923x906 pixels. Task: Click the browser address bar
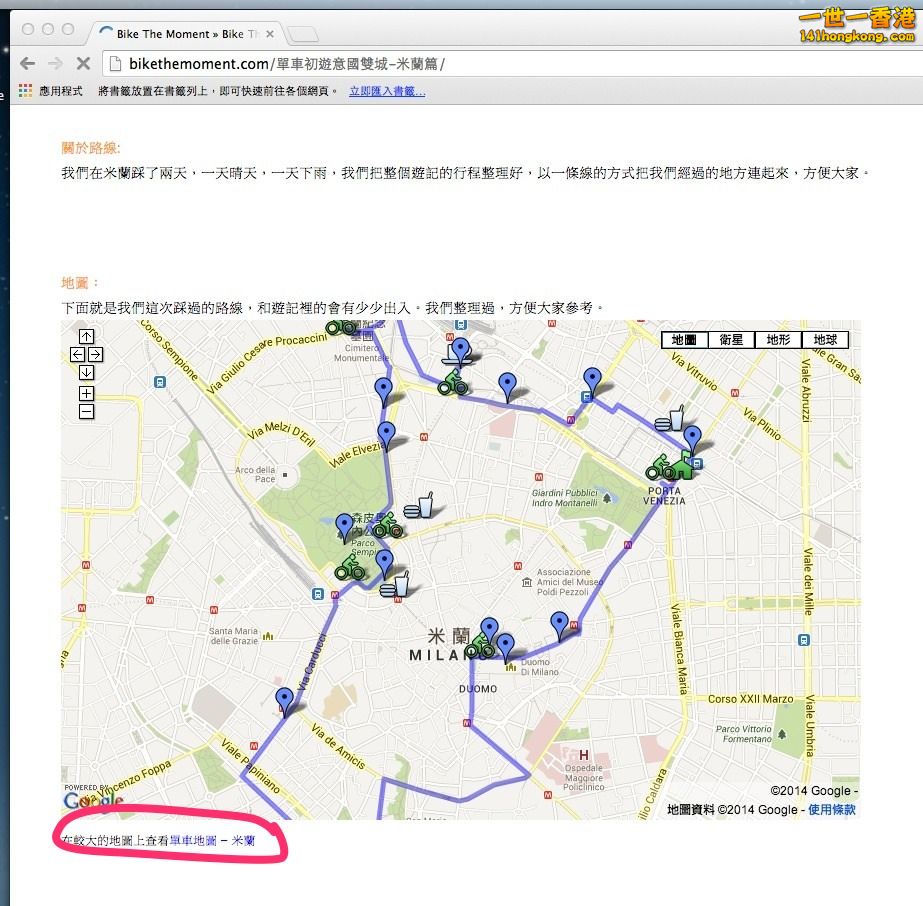point(500,64)
